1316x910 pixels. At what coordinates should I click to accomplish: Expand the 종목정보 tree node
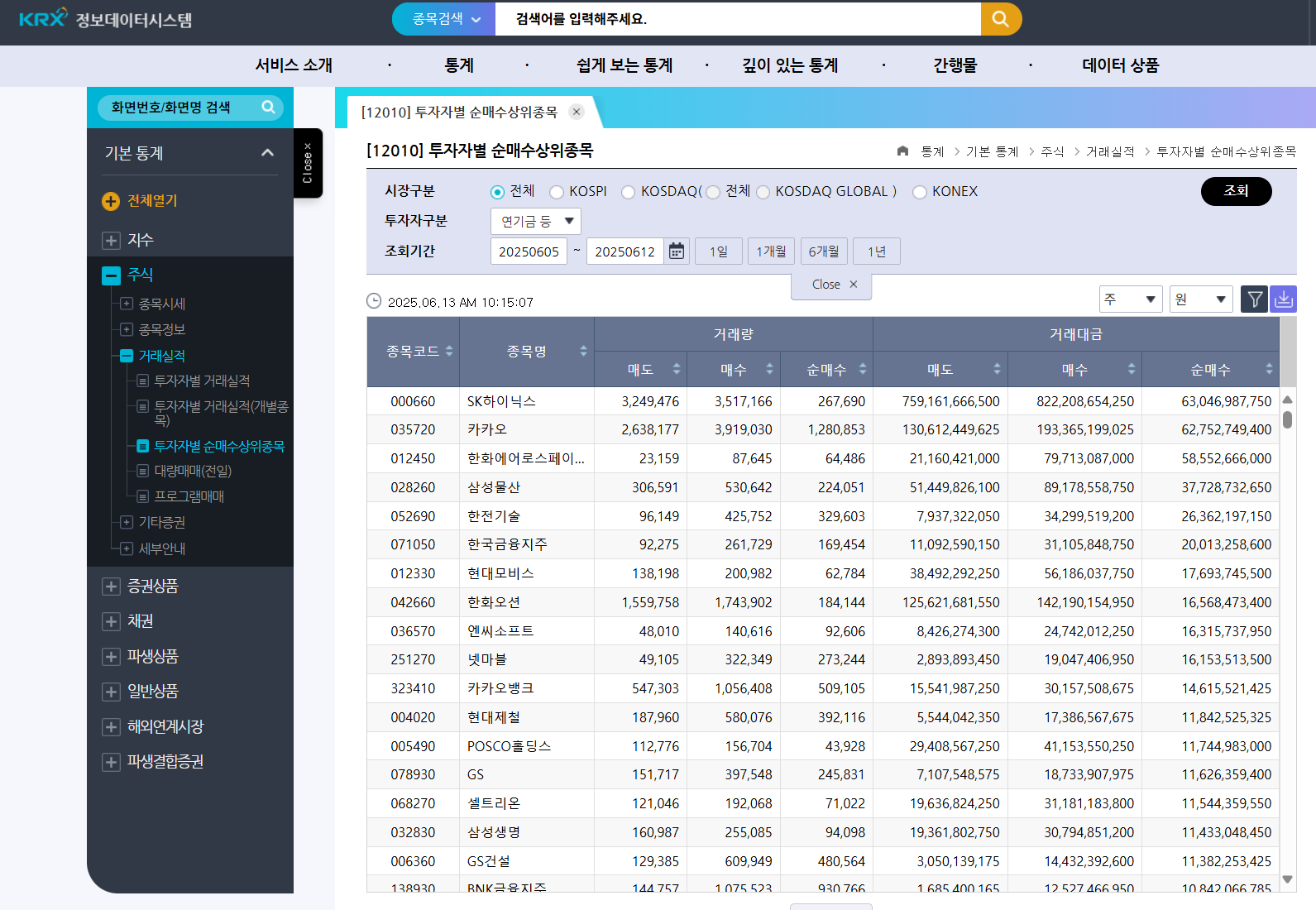click(x=127, y=329)
